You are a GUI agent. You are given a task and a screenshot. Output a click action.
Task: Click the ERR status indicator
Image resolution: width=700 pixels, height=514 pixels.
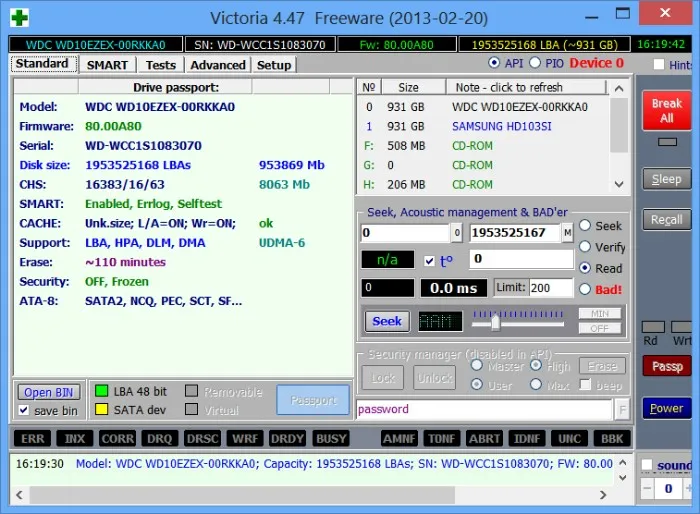(x=32, y=439)
